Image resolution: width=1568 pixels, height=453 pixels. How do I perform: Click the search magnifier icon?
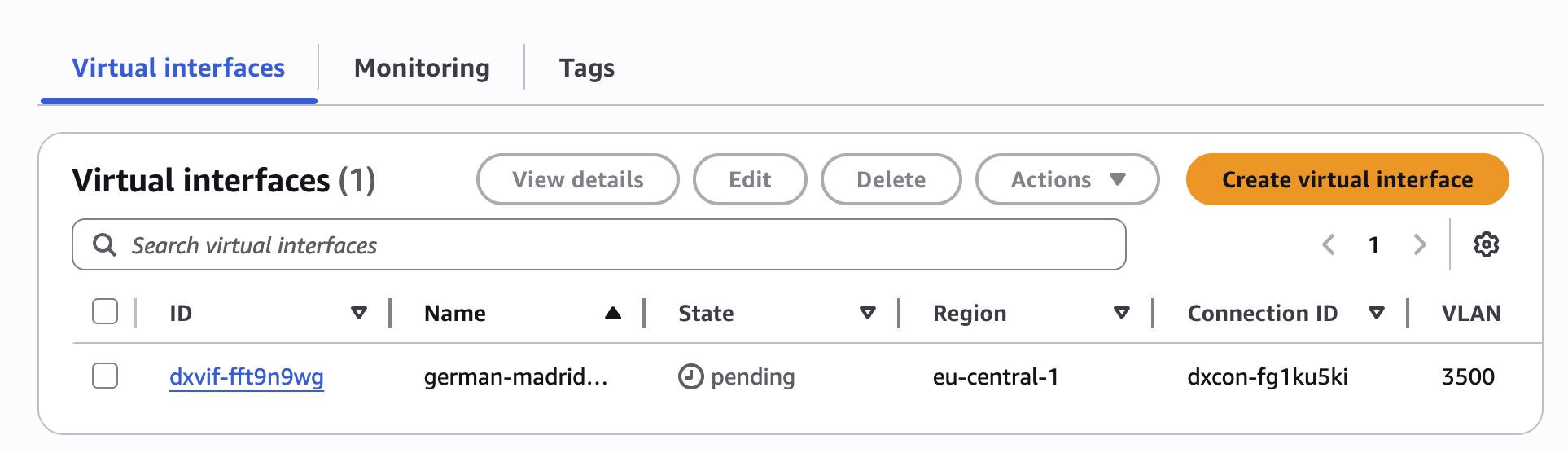pos(104,244)
